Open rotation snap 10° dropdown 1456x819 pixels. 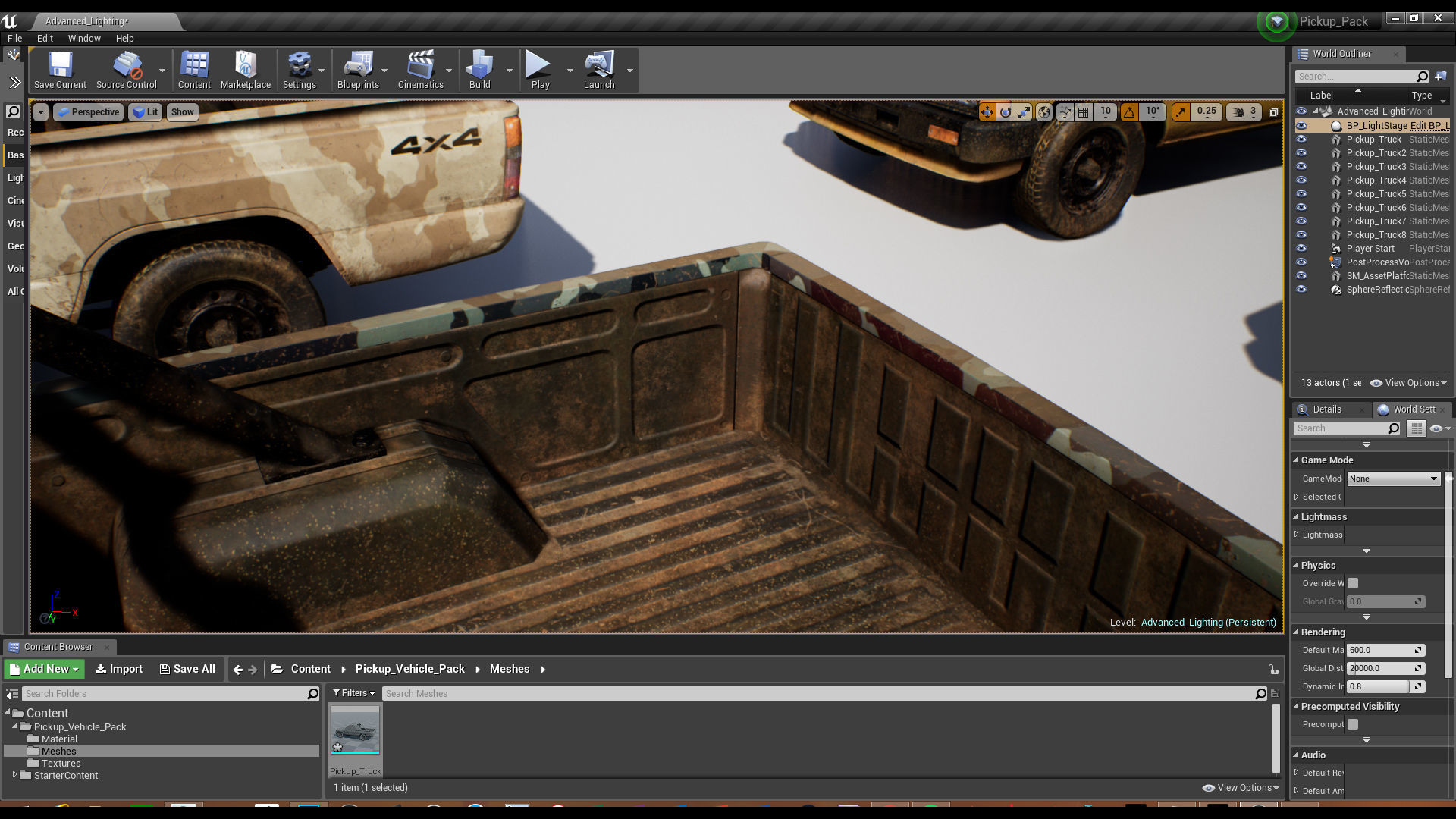click(1153, 112)
